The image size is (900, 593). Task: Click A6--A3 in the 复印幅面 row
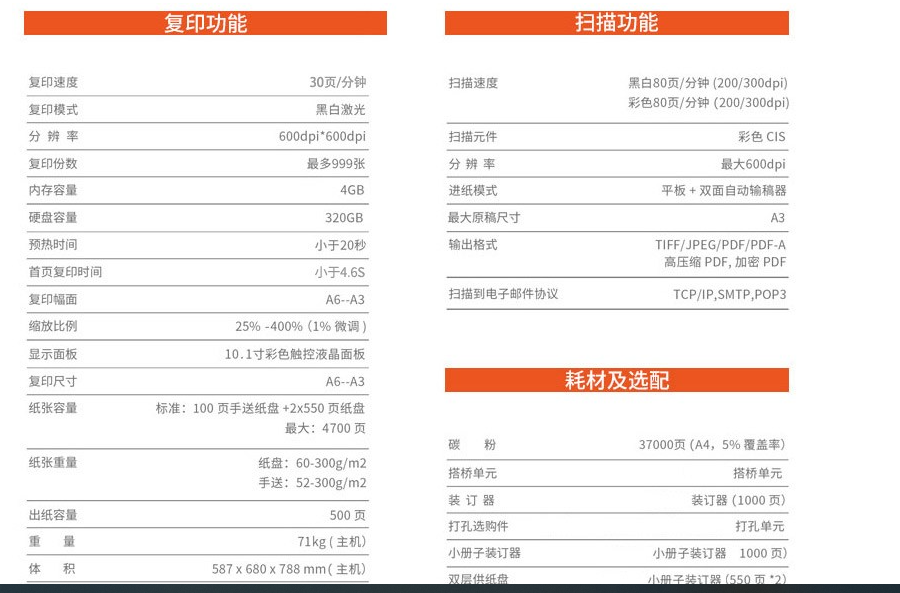coord(345,299)
